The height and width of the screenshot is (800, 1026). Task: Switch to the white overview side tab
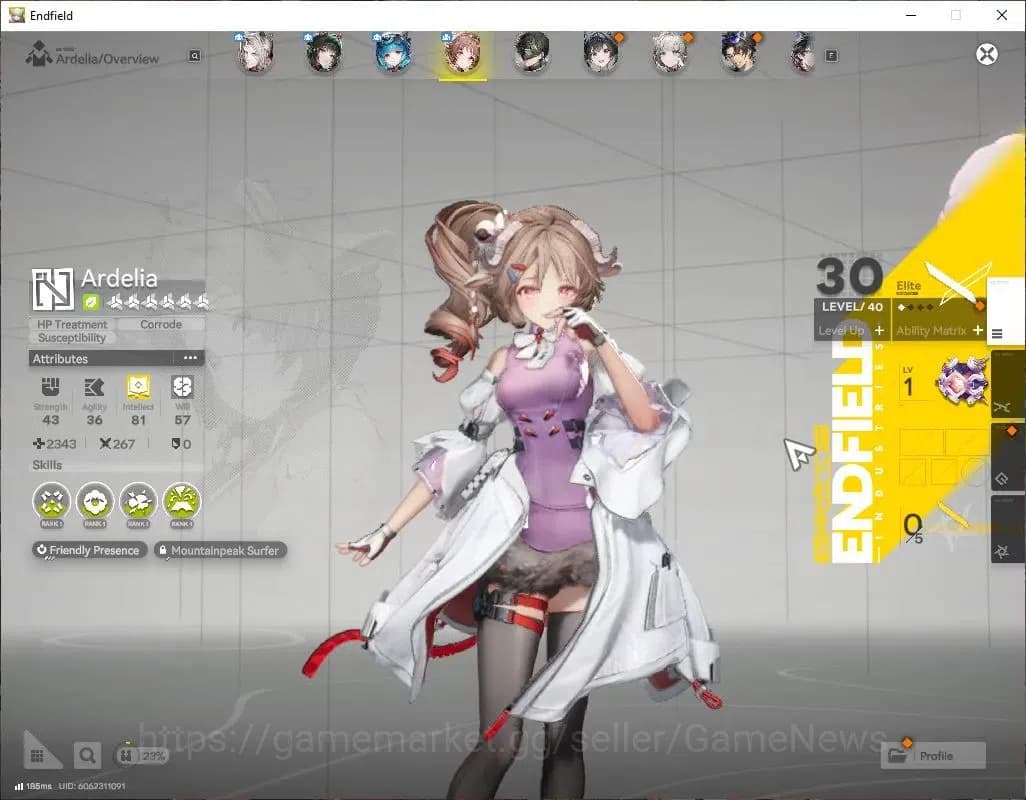(1006, 309)
